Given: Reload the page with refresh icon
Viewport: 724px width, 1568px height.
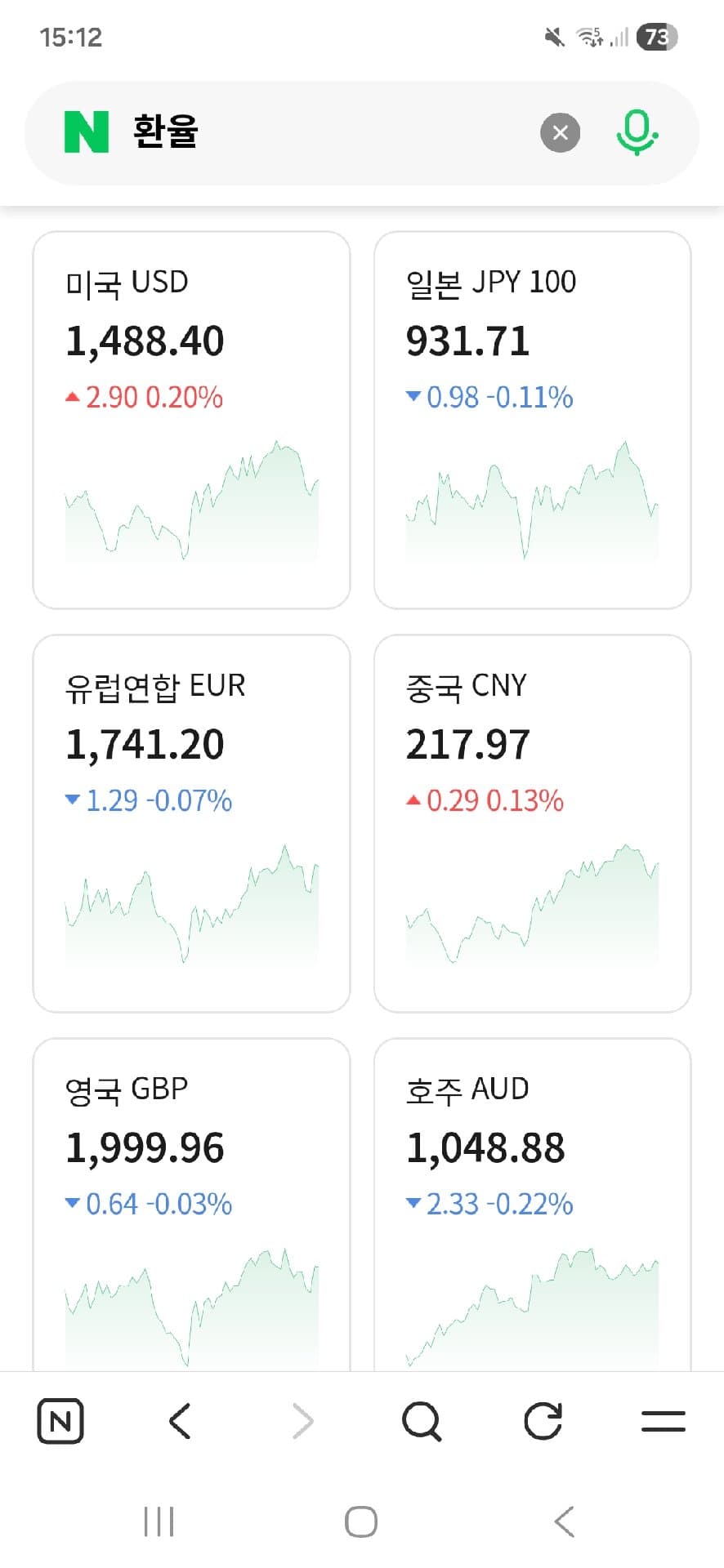Looking at the screenshot, I should pos(543,1421).
